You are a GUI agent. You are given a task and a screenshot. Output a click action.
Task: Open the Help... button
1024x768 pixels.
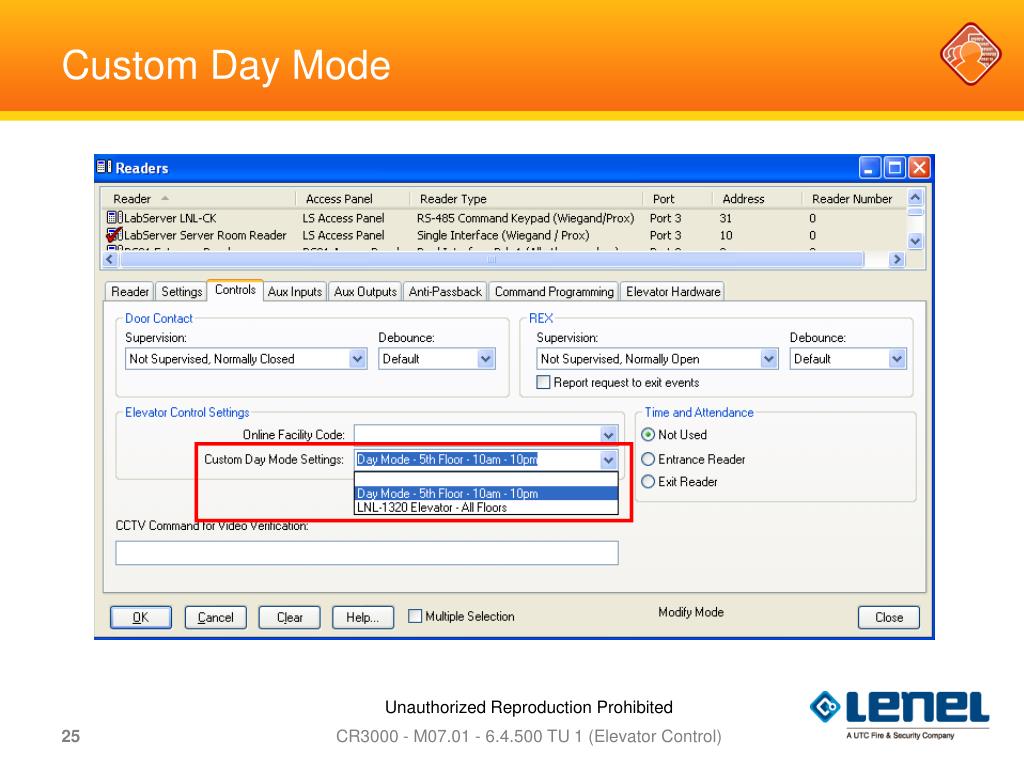pos(363,617)
